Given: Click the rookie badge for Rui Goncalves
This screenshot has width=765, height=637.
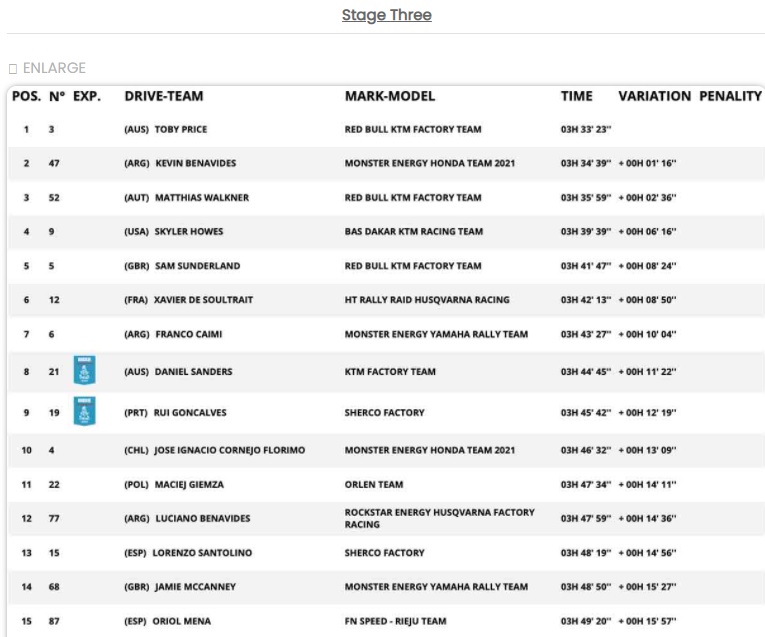Looking at the screenshot, I should tap(84, 411).
